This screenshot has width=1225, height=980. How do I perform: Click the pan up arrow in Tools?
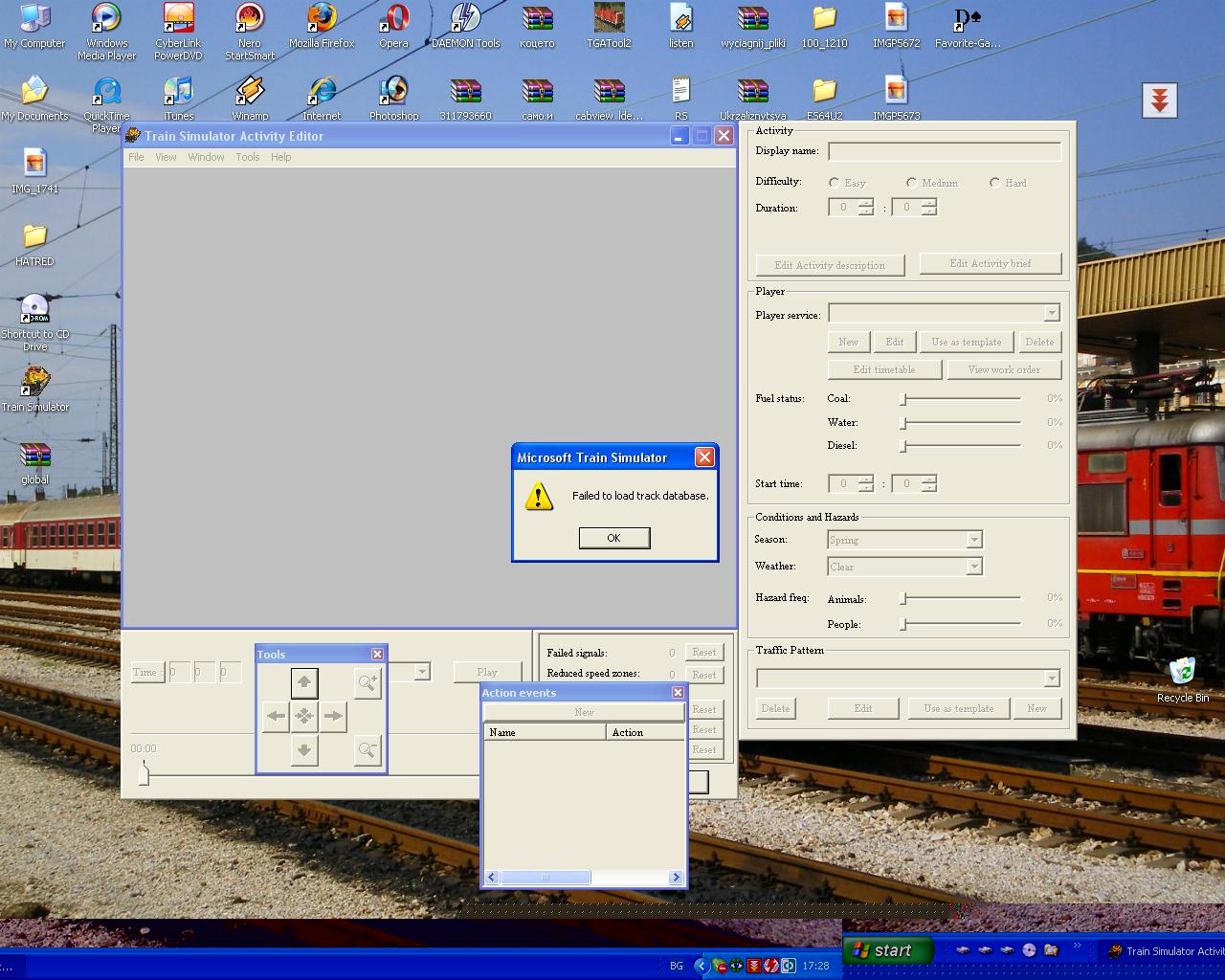tap(304, 682)
